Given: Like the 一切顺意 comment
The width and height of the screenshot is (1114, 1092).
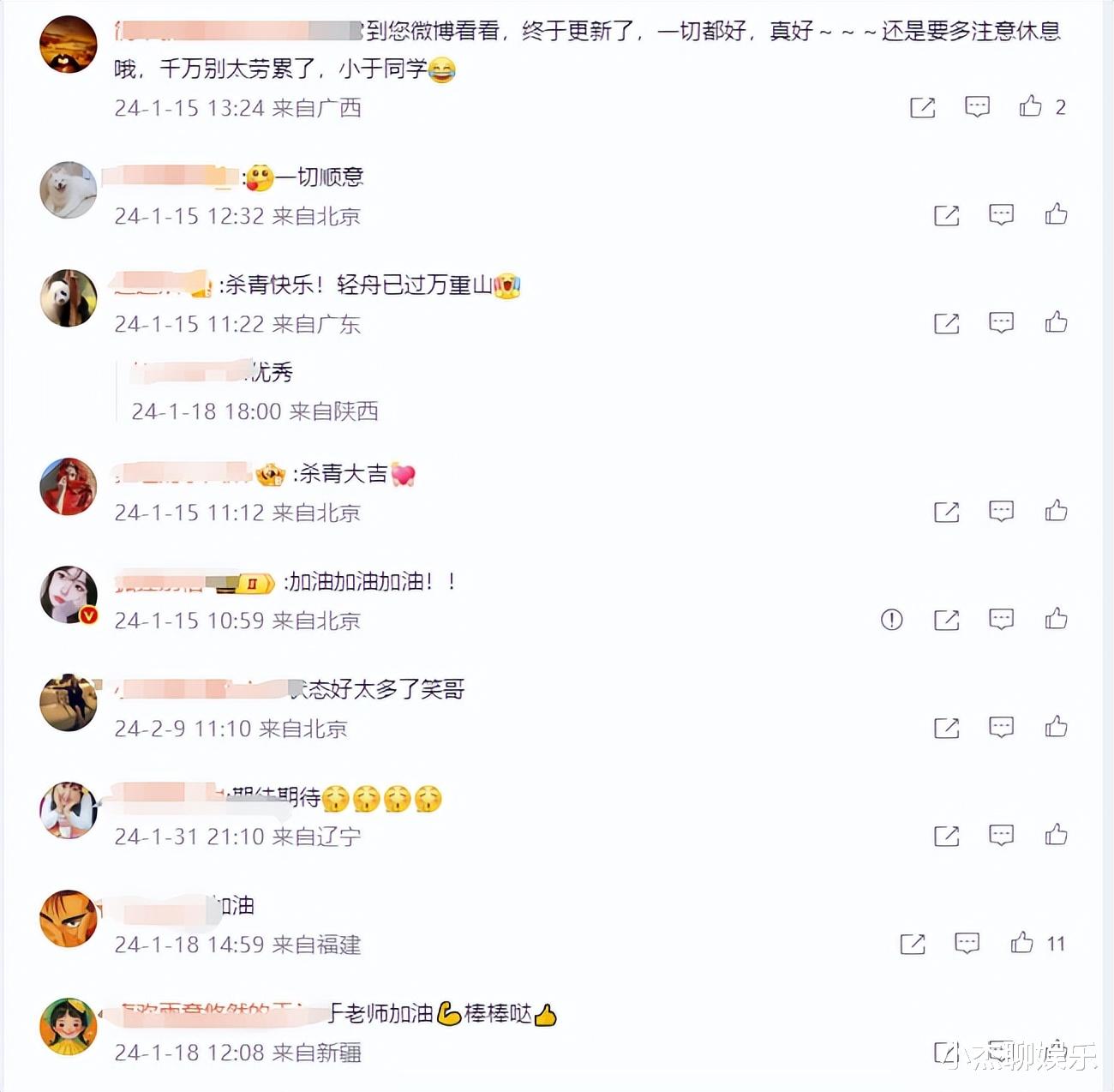Looking at the screenshot, I should click(1056, 213).
